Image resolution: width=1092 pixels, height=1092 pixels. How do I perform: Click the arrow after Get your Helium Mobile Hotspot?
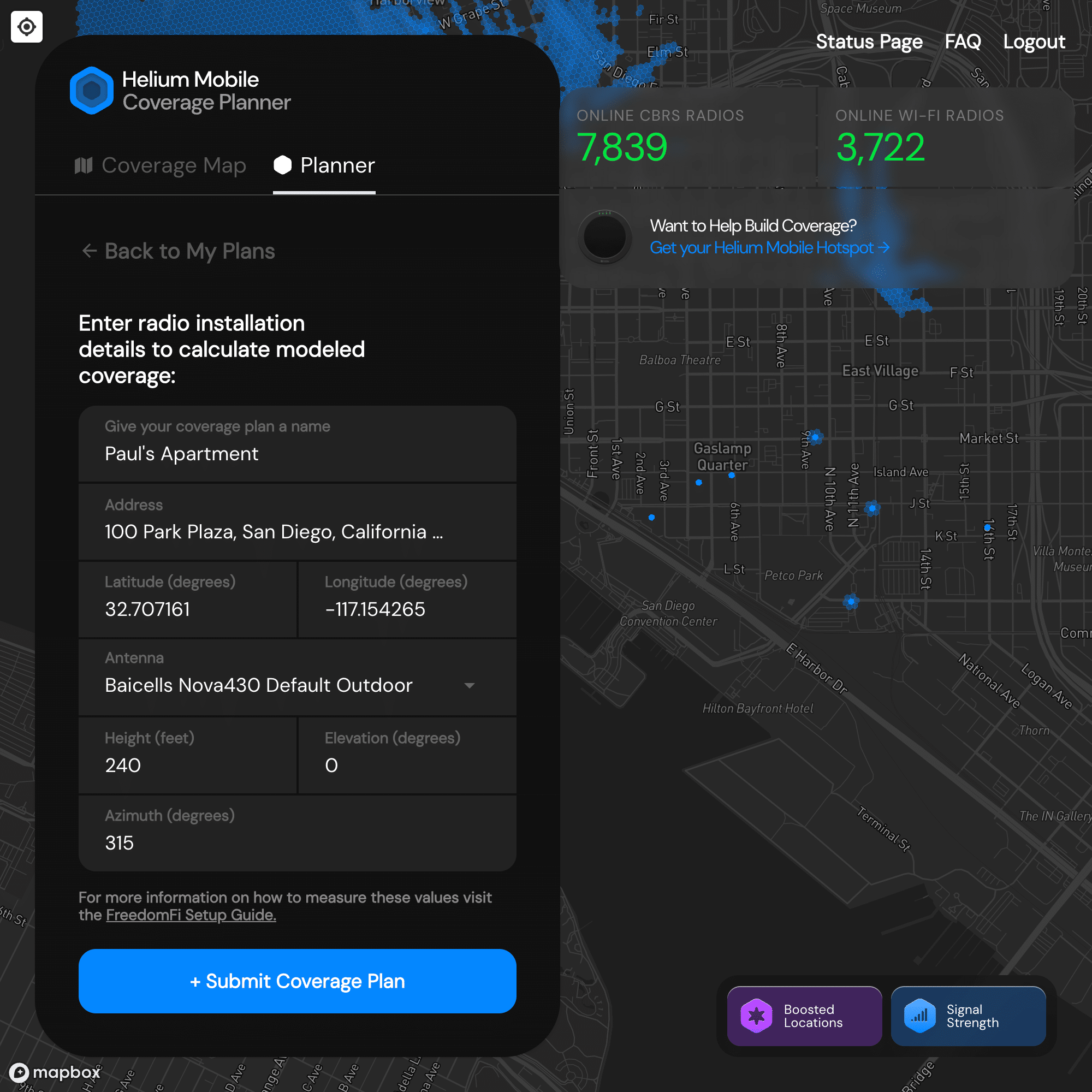(x=883, y=247)
